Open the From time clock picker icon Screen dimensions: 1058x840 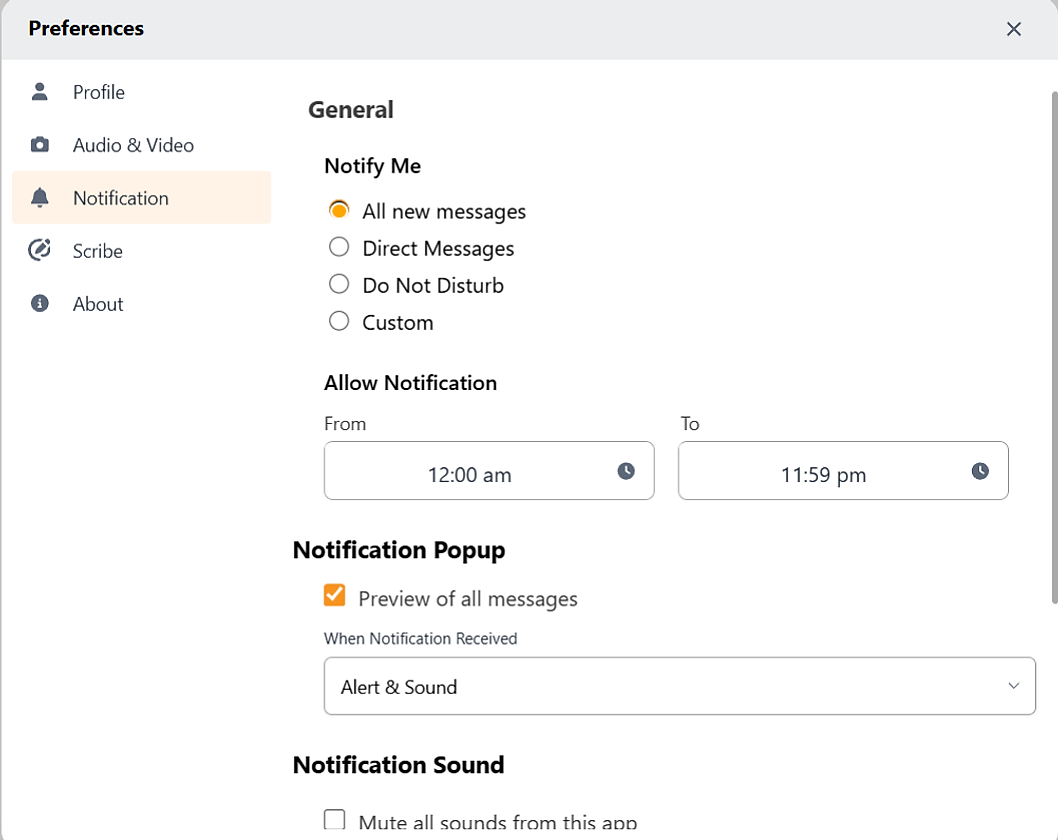(x=626, y=471)
